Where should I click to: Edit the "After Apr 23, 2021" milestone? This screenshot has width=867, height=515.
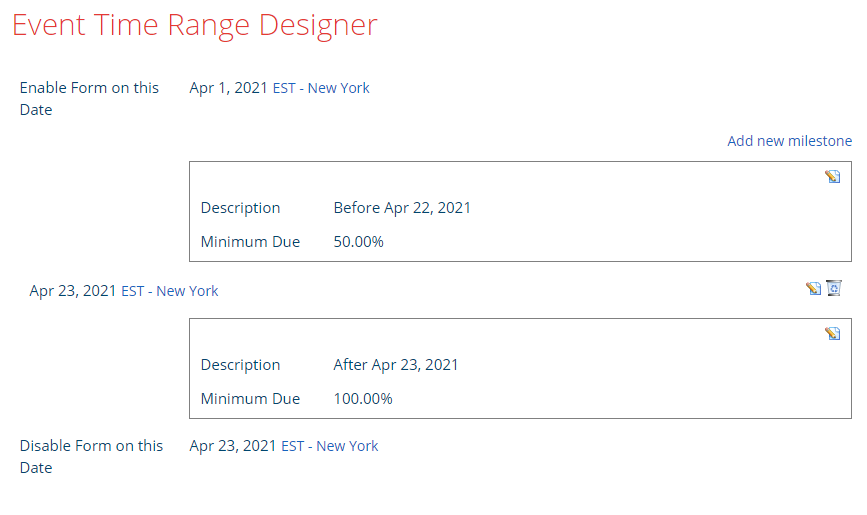[x=832, y=334]
